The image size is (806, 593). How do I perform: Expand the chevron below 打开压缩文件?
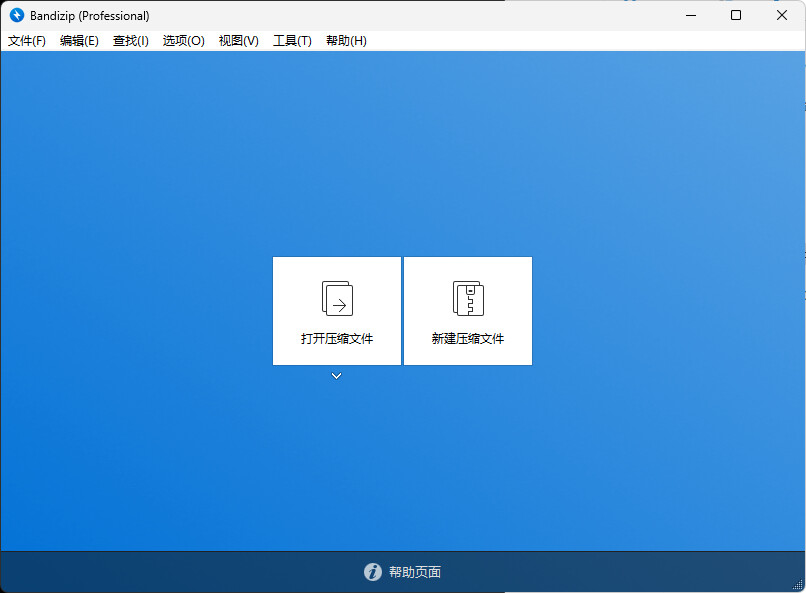(336, 376)
